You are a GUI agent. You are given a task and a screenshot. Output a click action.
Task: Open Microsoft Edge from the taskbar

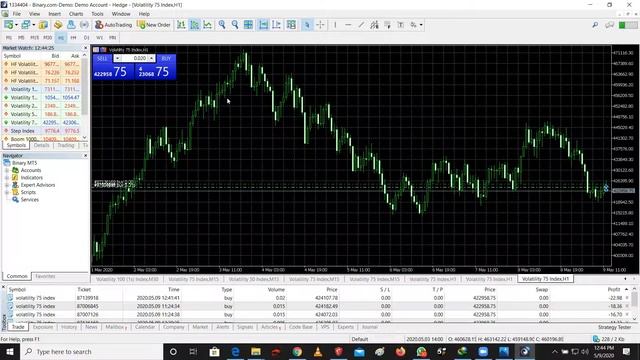(x=235, y=351)
